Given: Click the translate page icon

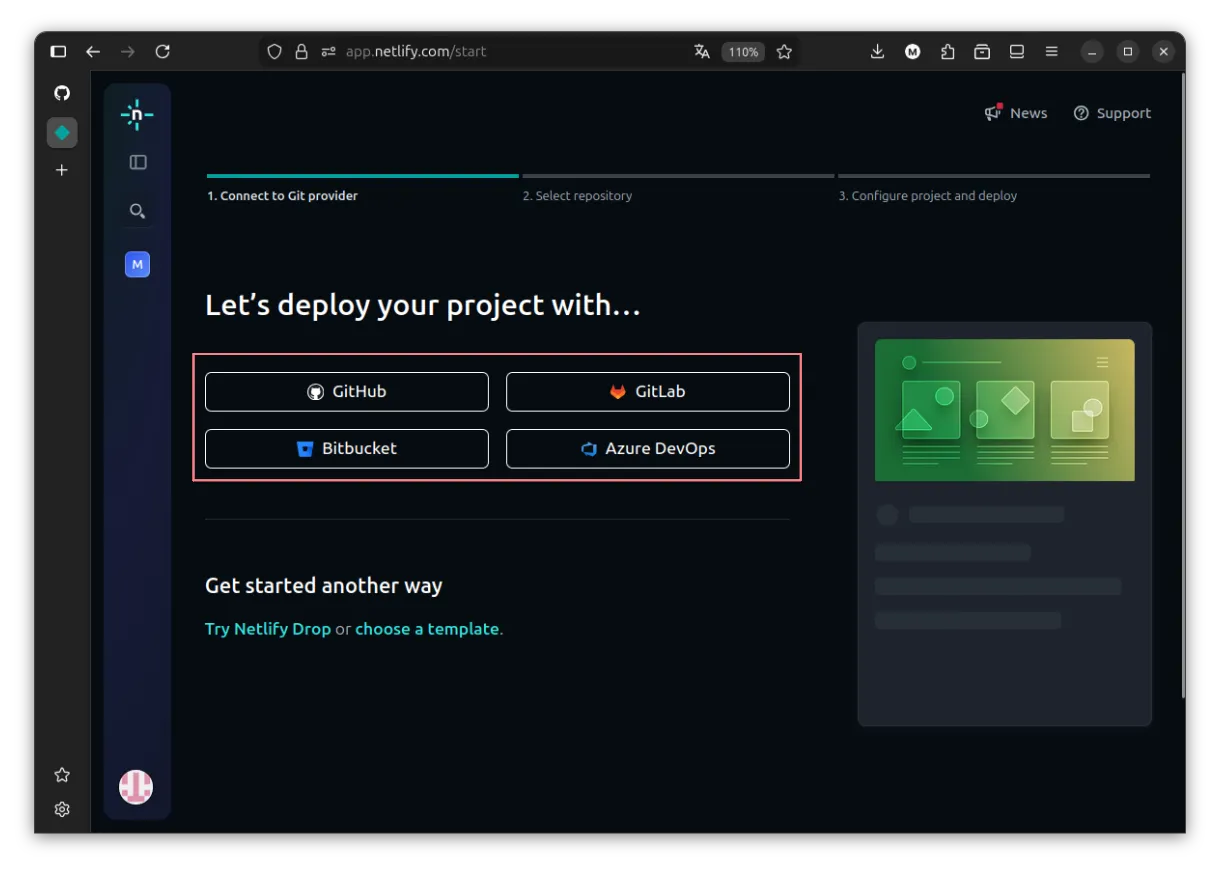Looking at the screenshot, I should [702, 52].
